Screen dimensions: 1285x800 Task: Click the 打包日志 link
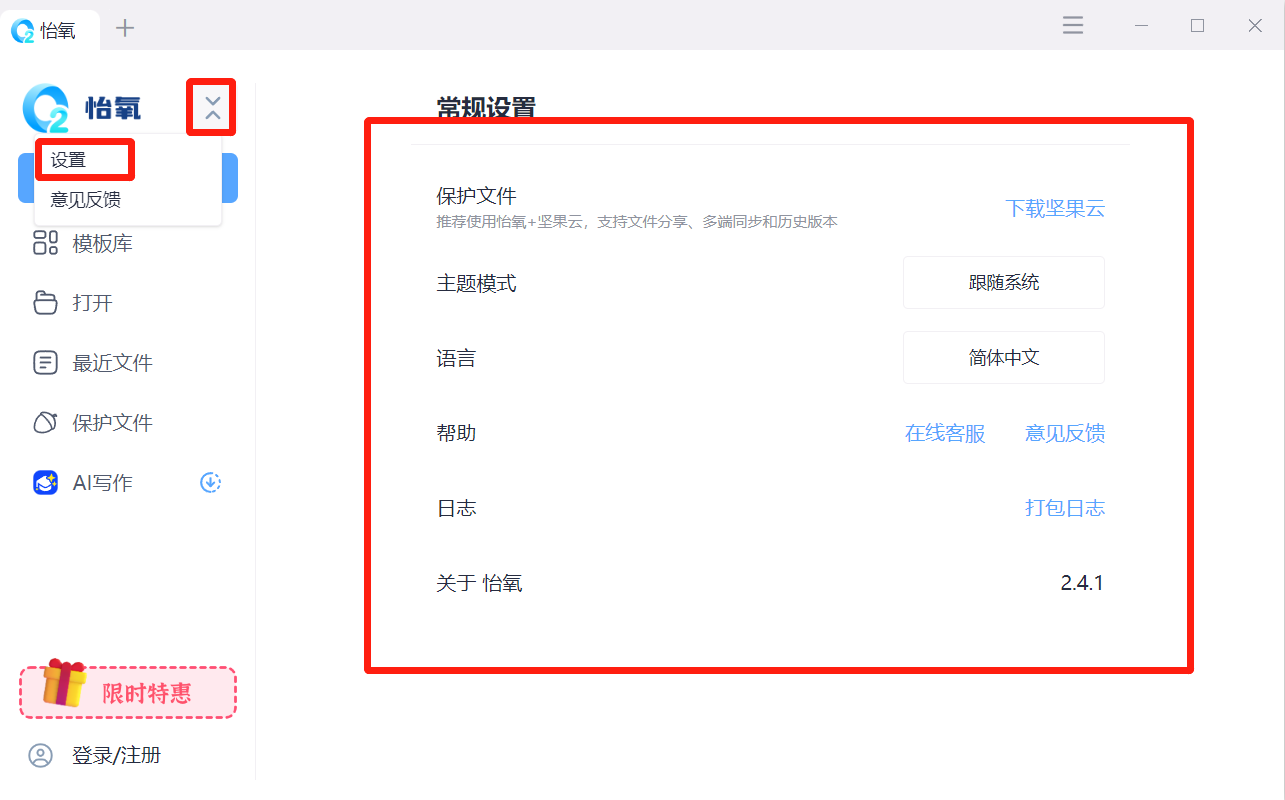click(x=1065, y=508)
